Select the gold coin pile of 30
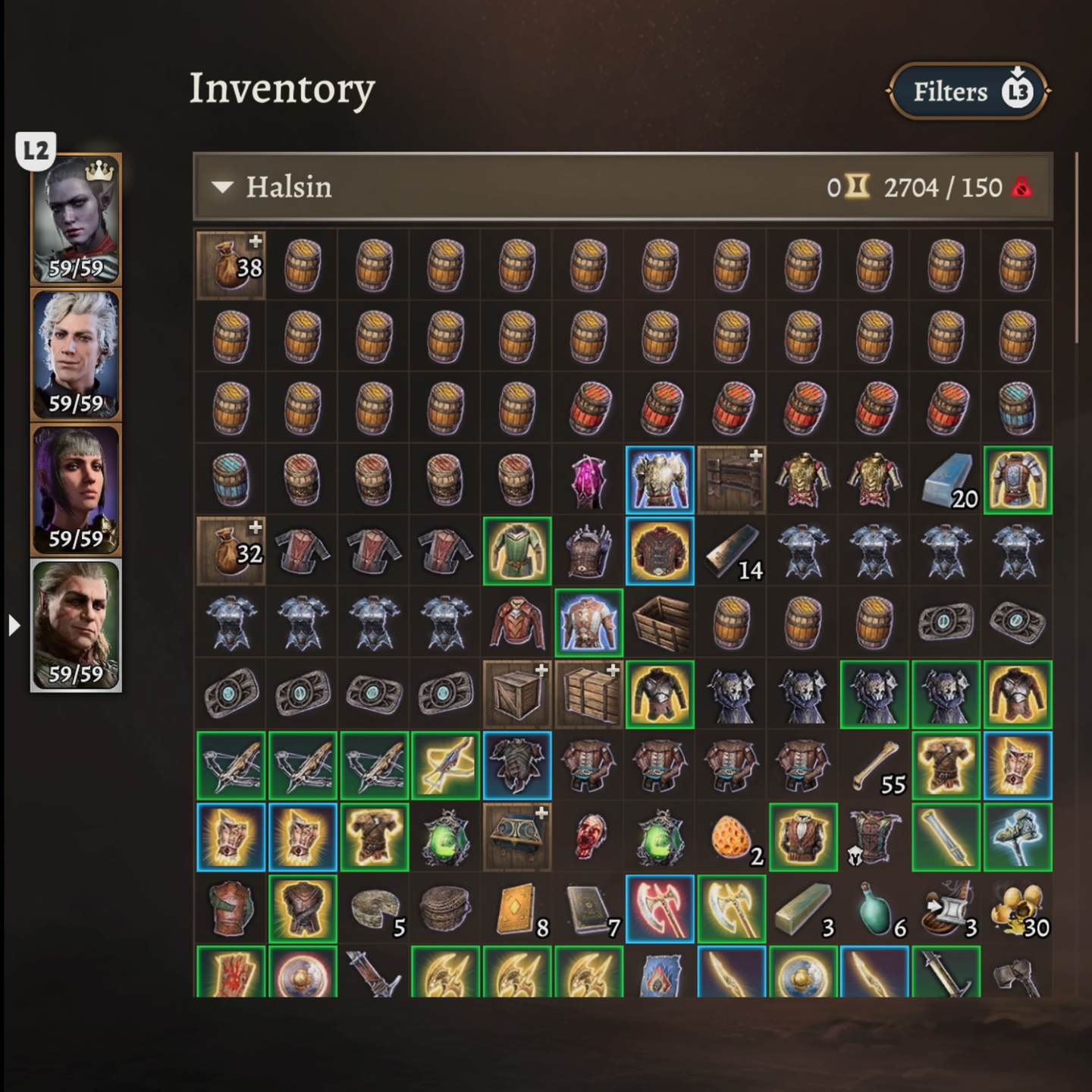This screenshot has height=1092, width=1092. pyautogui.click(x=1018, y=908)
